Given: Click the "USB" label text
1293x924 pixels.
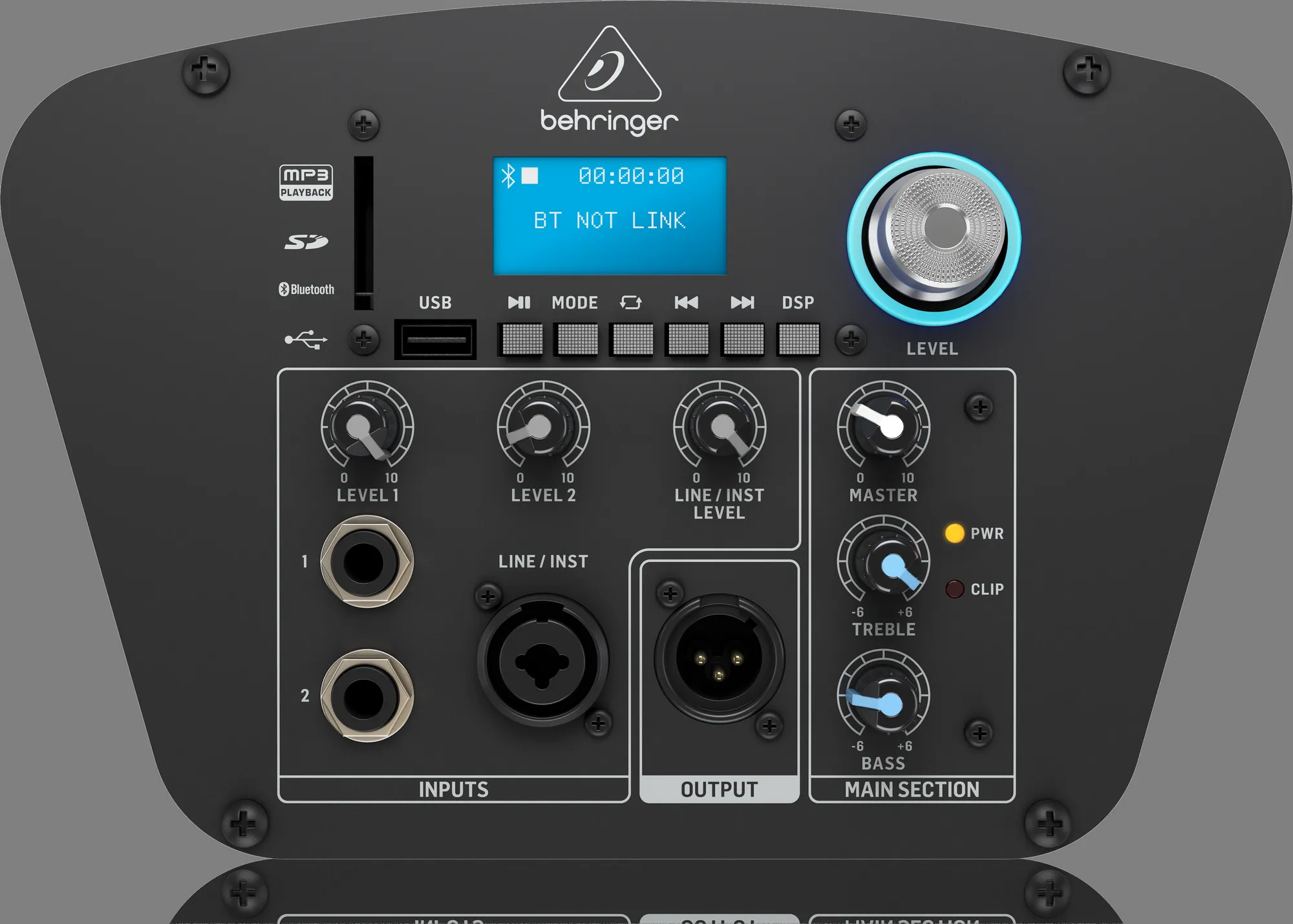Looking at the screenshot, I should (435, 303).
